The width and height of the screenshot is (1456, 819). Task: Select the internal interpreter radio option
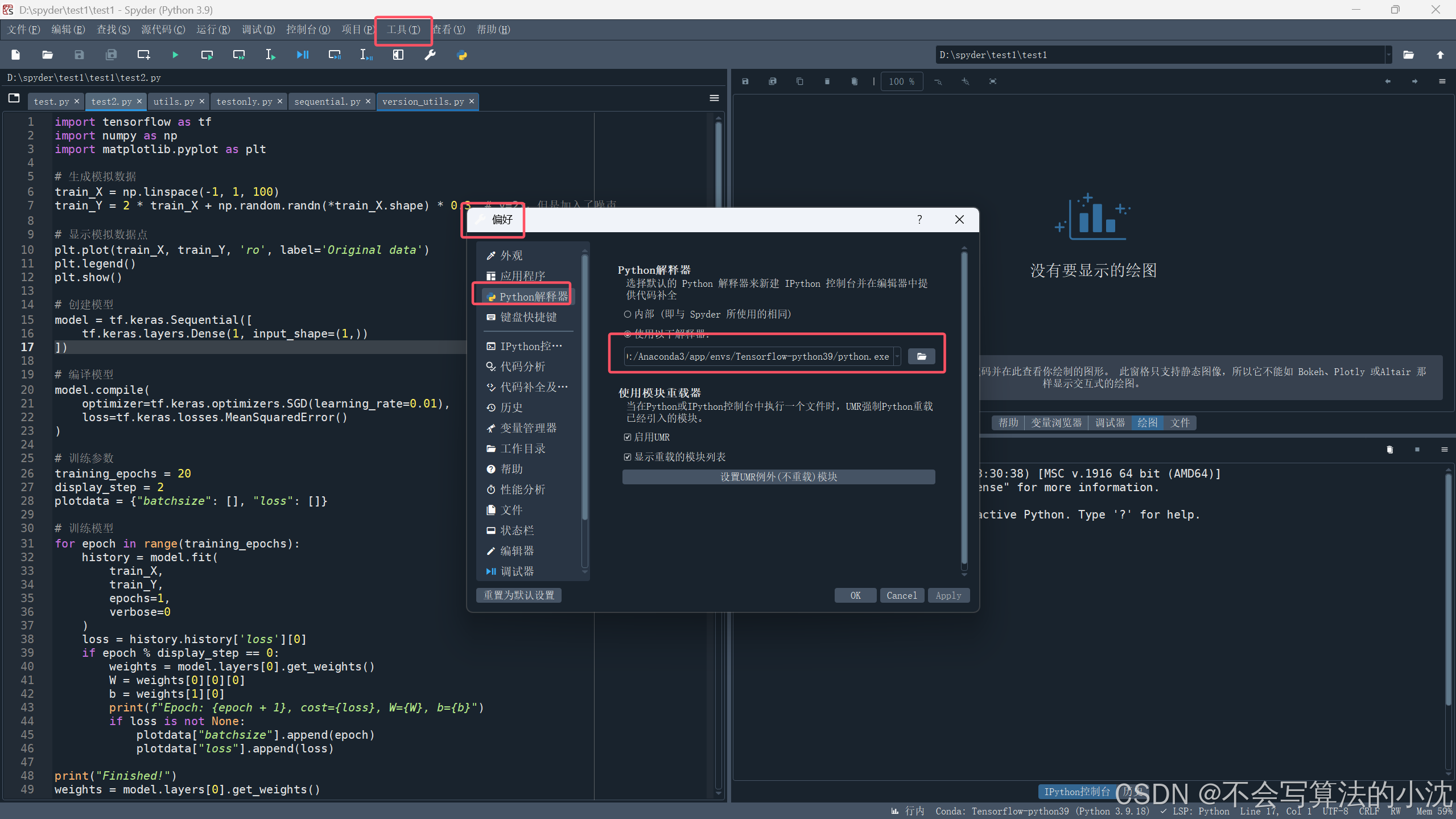click(x=628, y=314)
